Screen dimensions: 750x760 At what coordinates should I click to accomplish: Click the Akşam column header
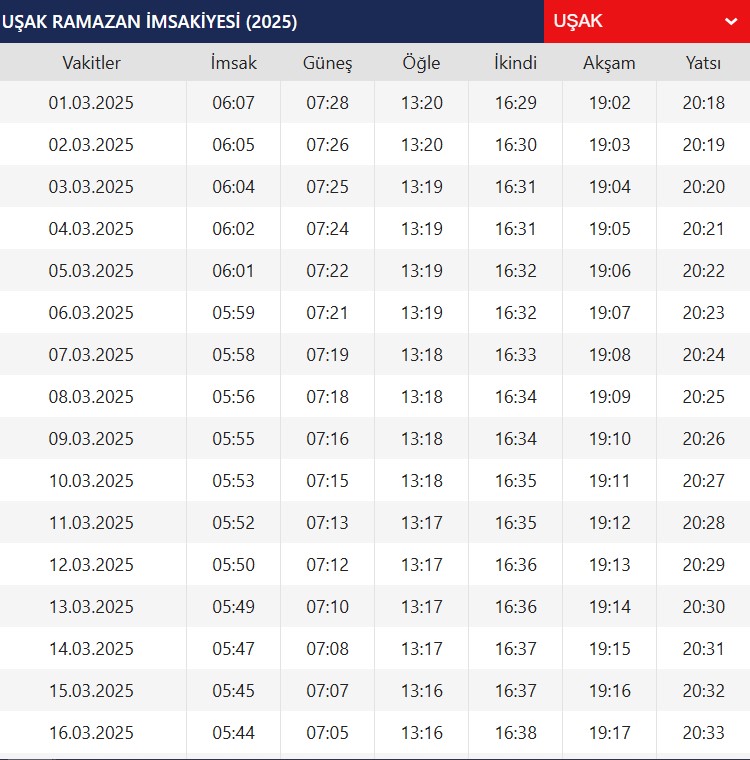(x=609, y=63)
